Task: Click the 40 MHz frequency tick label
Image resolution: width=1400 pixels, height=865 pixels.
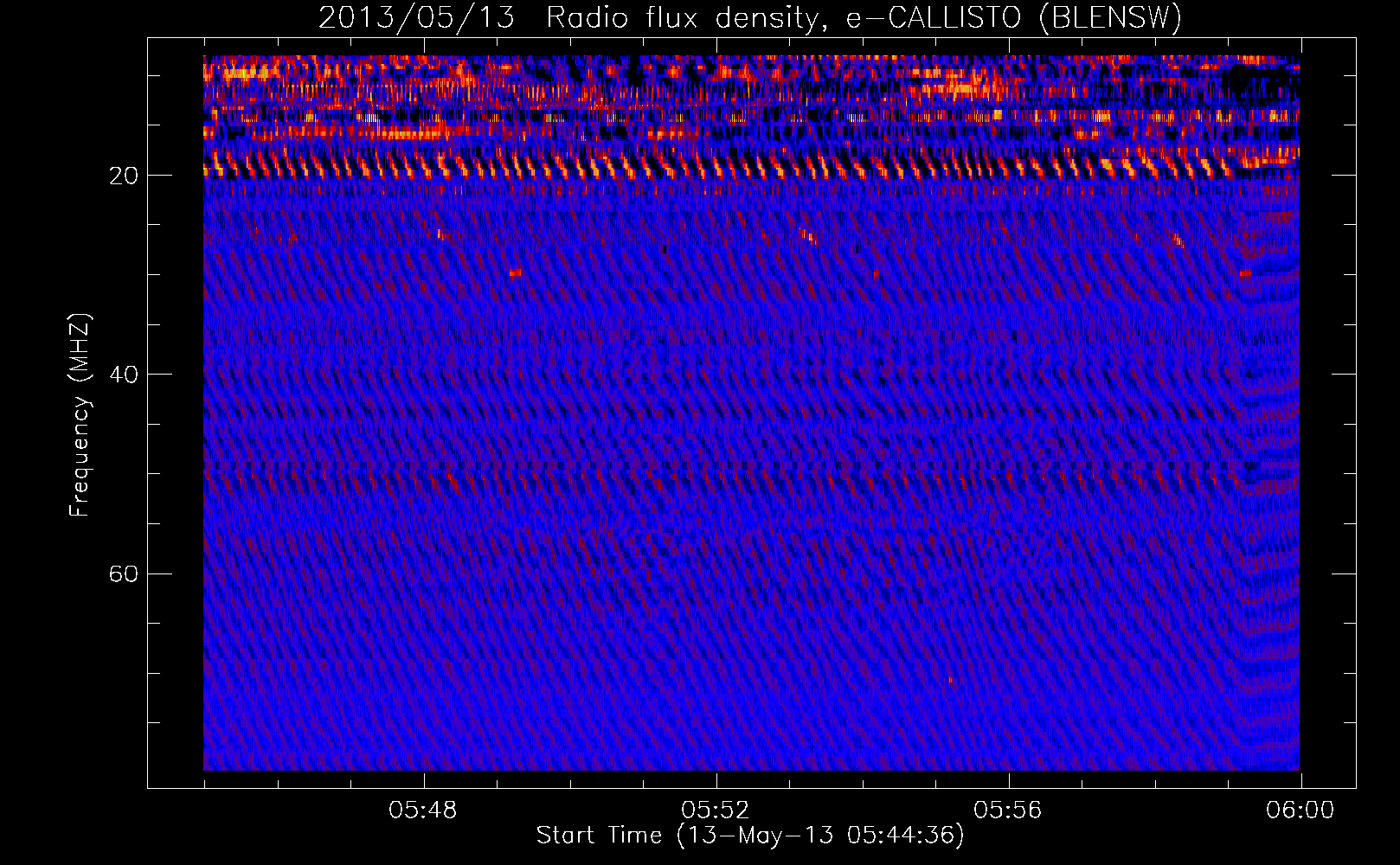Action: pyautogui.click(x=123, y=375)
